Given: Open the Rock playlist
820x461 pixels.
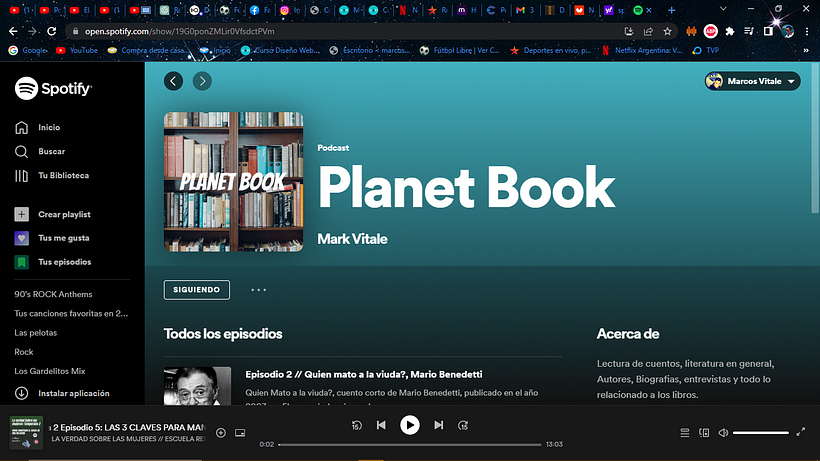Looking at the screenshot, I should tap(24, 352).
